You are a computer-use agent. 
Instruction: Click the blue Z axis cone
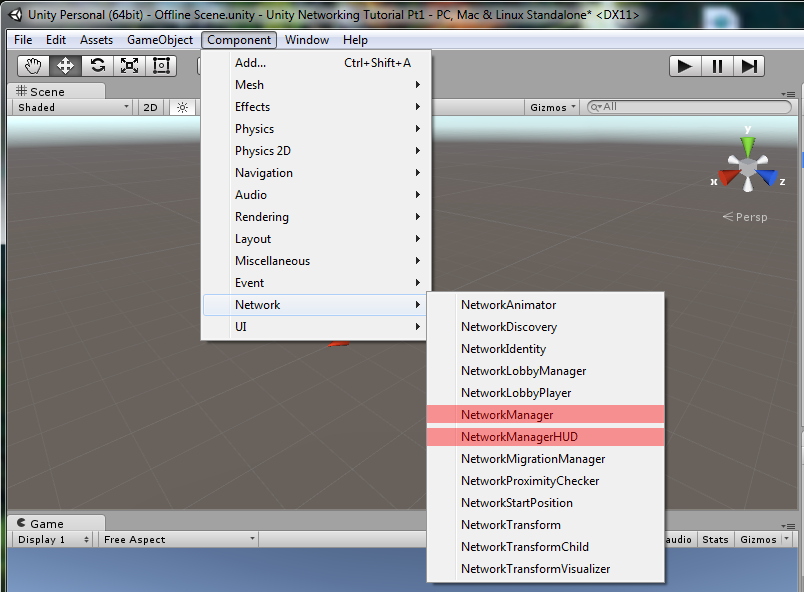point(768,177)
